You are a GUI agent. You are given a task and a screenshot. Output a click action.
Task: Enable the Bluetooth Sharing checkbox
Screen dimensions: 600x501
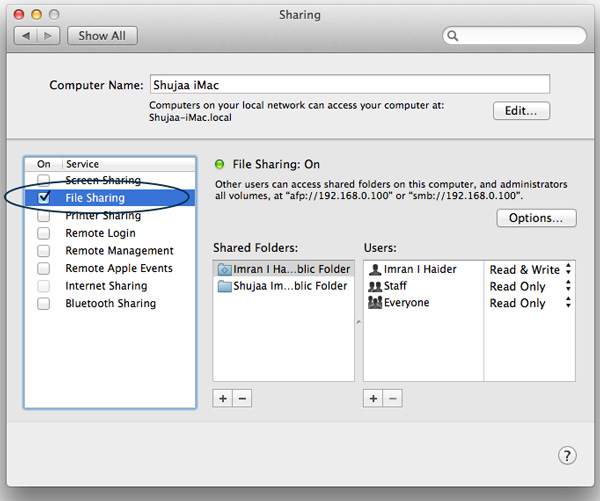coord(44,304)
